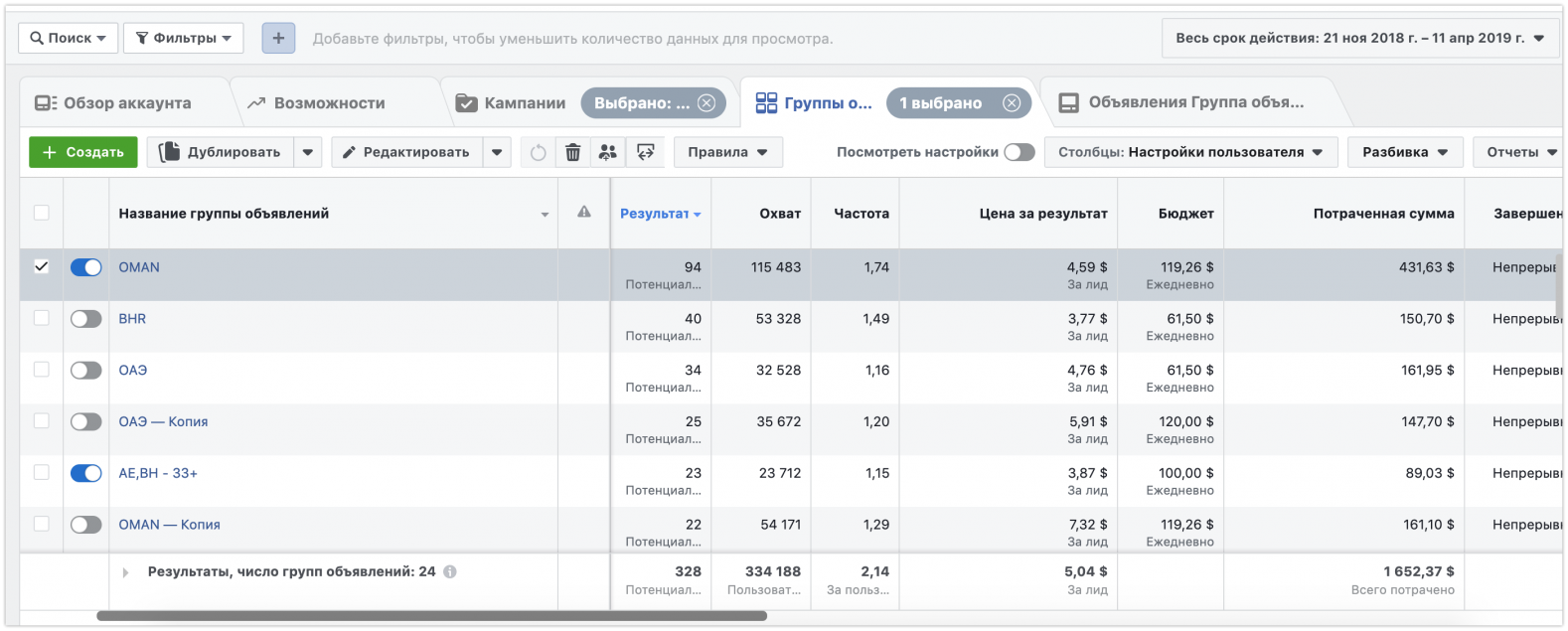Click the warning triangle column header
This screenshot has height=631, width=1568.
584,212
